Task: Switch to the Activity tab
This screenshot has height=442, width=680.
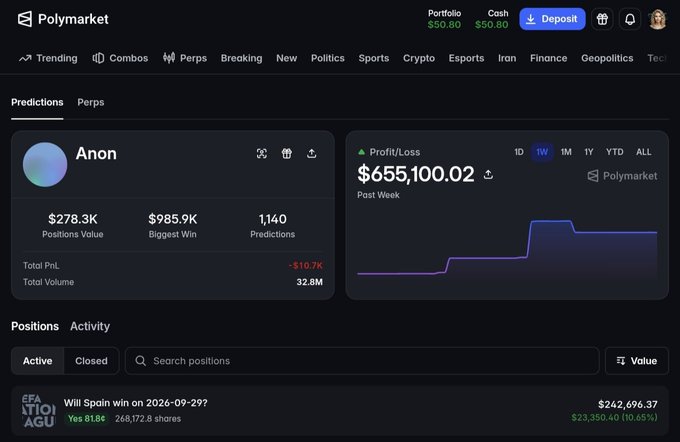Action: 90,326
